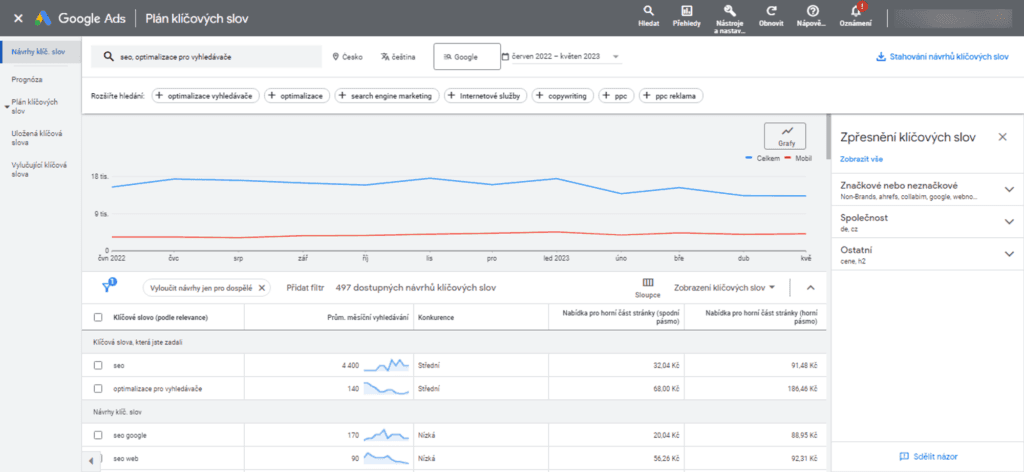1024x472 pixels.
Task: Click Stahování návrhů klíčových slov link
Action: tap(942, 57)
